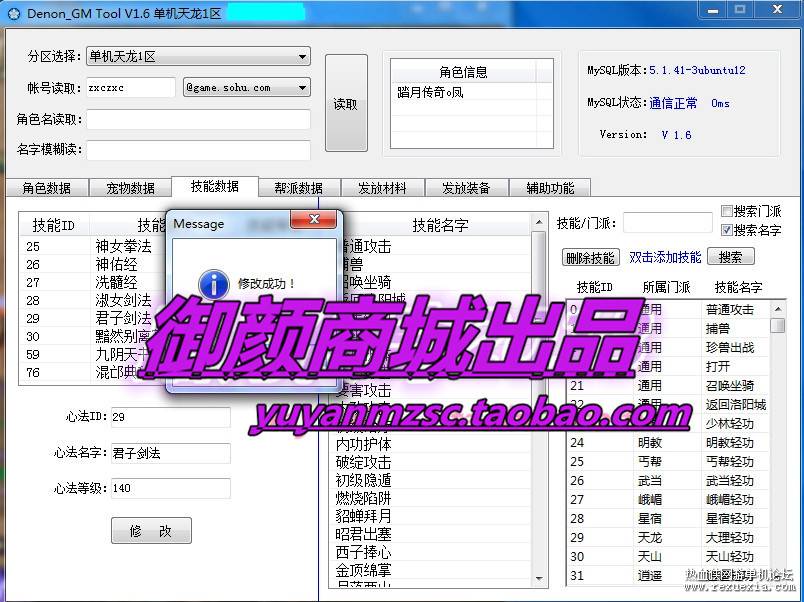Select row 24 明教轻功 in right list

click(668, 443)
